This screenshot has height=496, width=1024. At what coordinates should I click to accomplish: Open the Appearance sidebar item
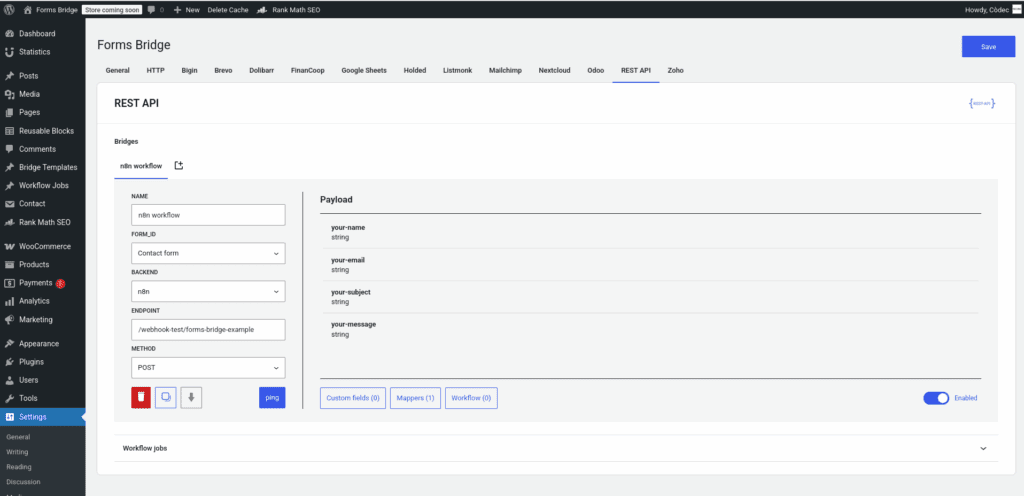click(42, 343)
